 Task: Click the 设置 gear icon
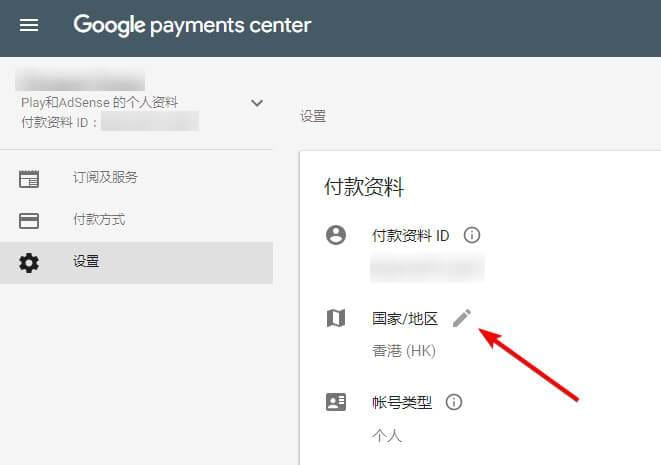click(x=29, y=263)
